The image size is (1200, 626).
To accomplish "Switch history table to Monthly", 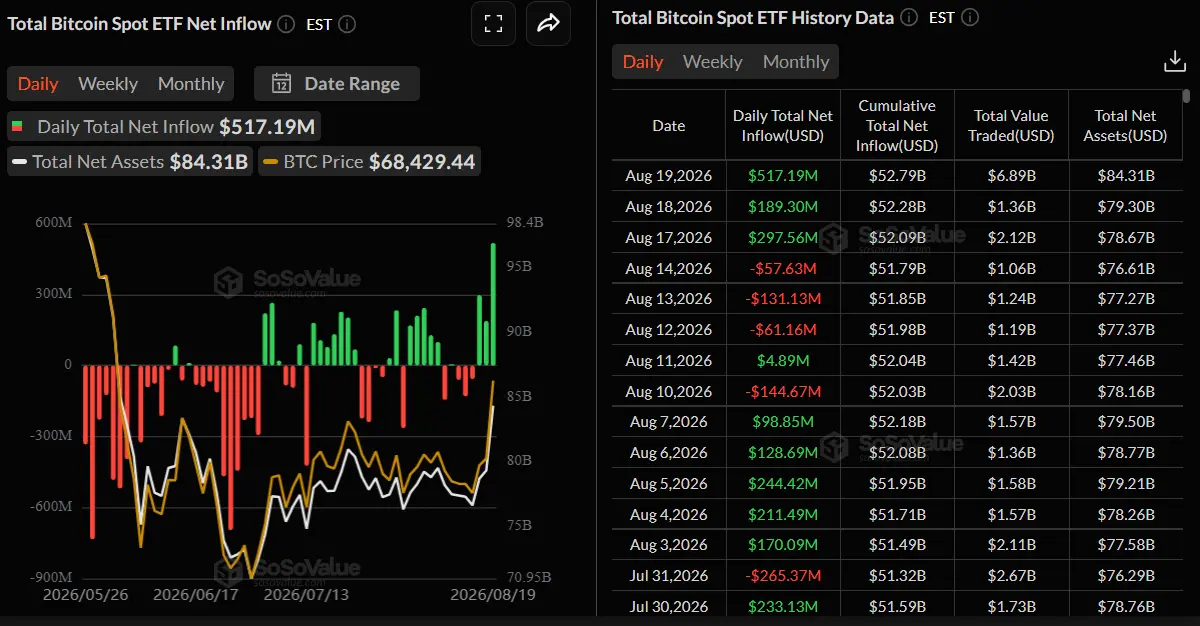I will pyautogui.click(x=796, y=62).
